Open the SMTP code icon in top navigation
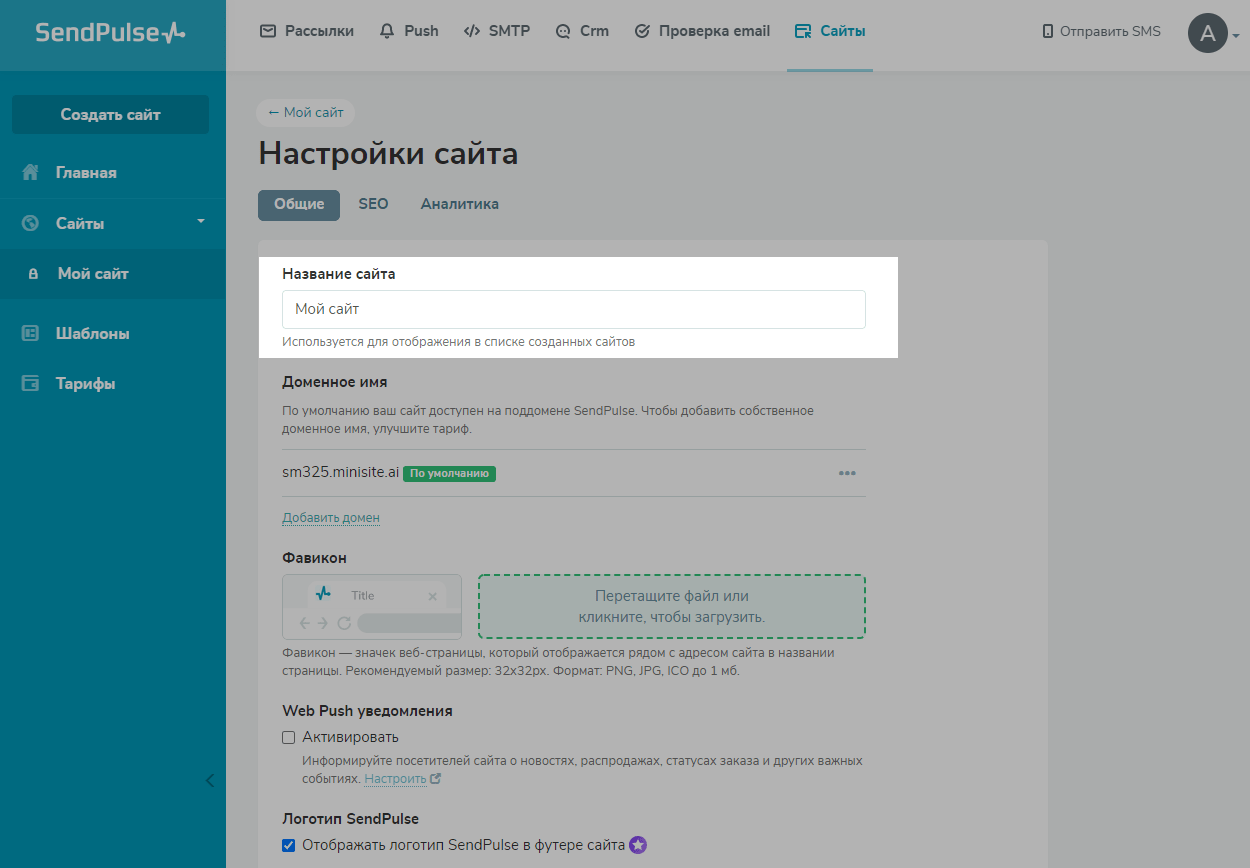The width and height of the screenshot is (1250, 868). click(471, 31)
